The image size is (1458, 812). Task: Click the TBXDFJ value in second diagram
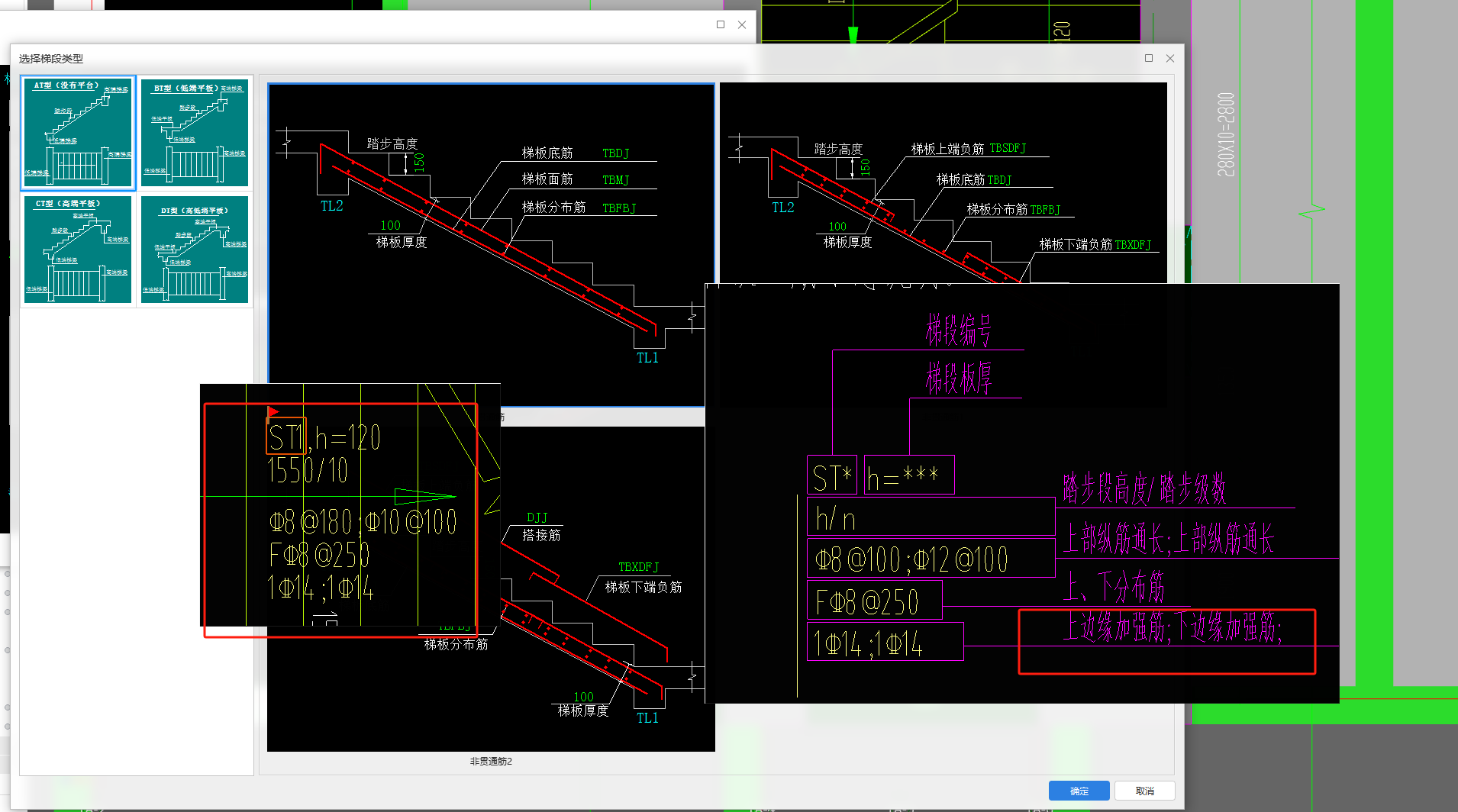coord(1133,245)
